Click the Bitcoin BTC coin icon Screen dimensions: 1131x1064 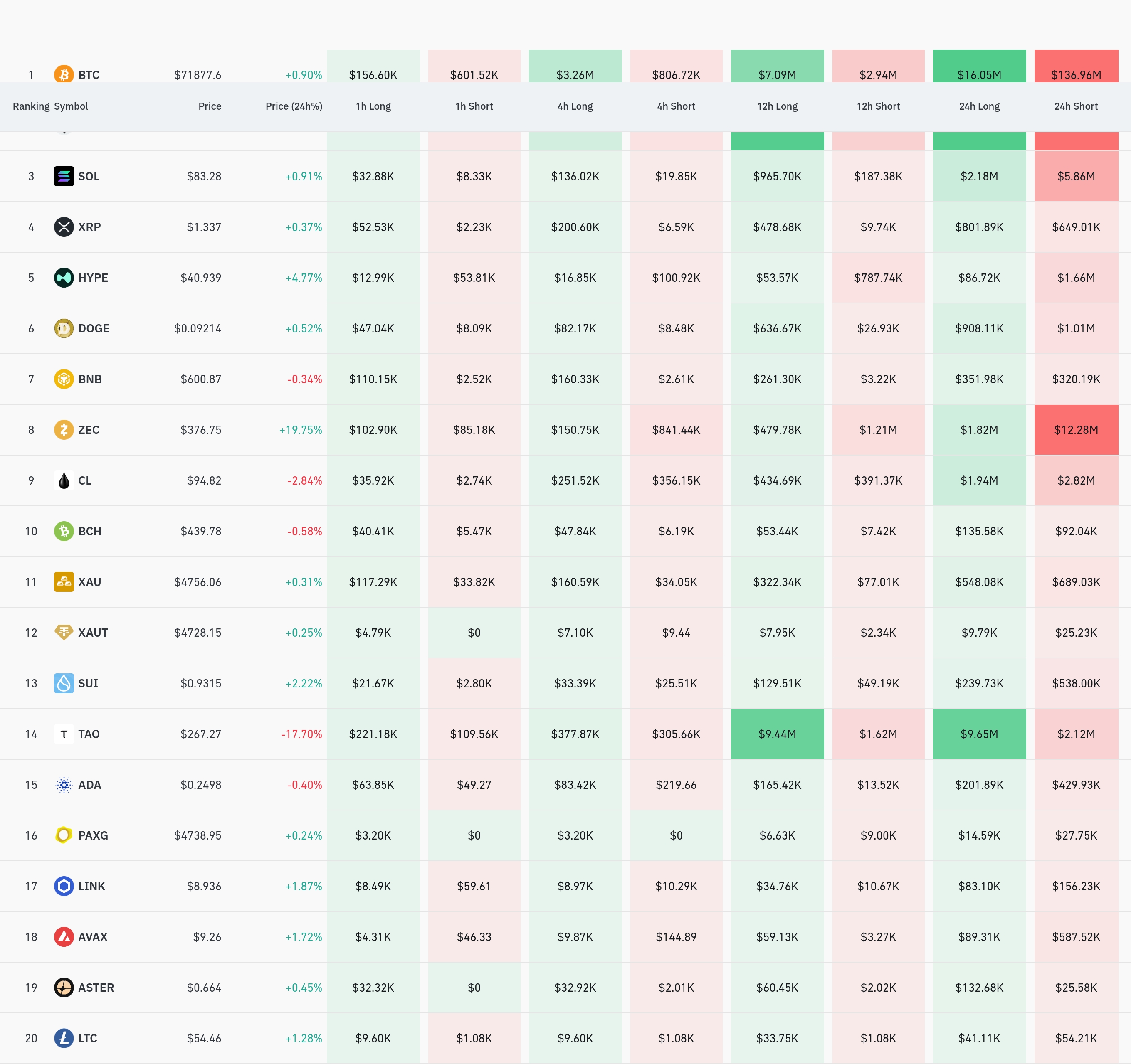pyautogui.click(x=64, y=74)
